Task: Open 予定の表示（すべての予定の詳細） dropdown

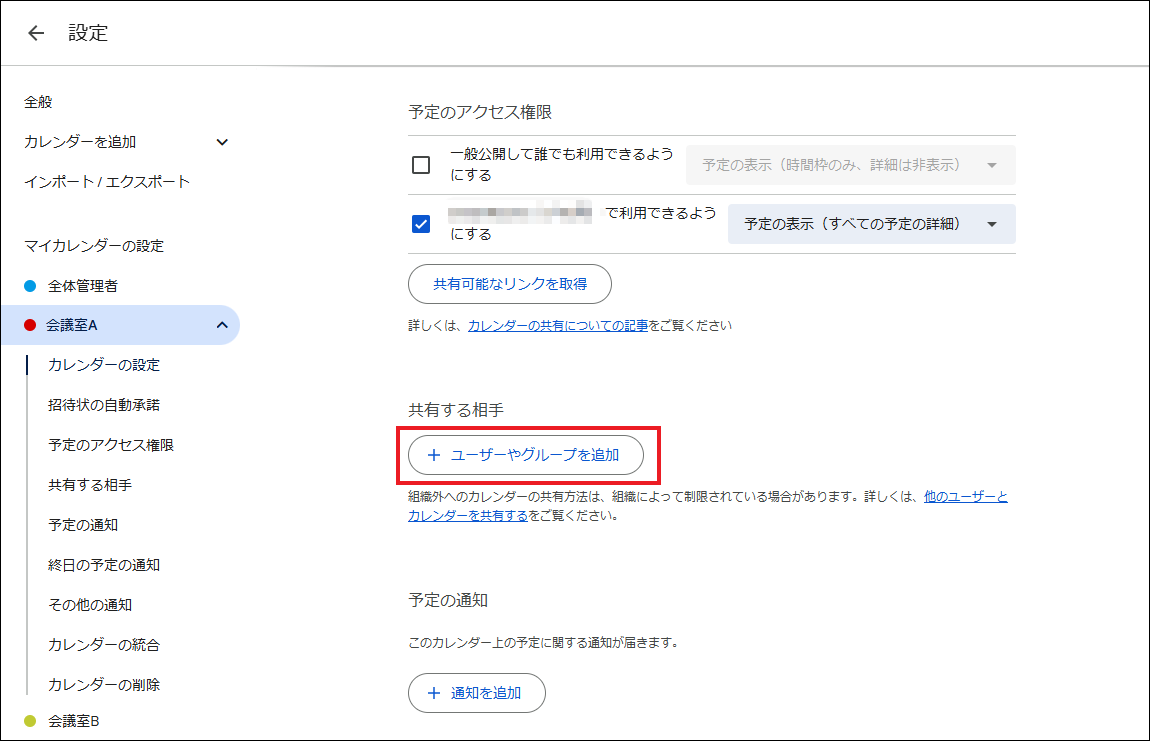Action: tap(871, 224)
